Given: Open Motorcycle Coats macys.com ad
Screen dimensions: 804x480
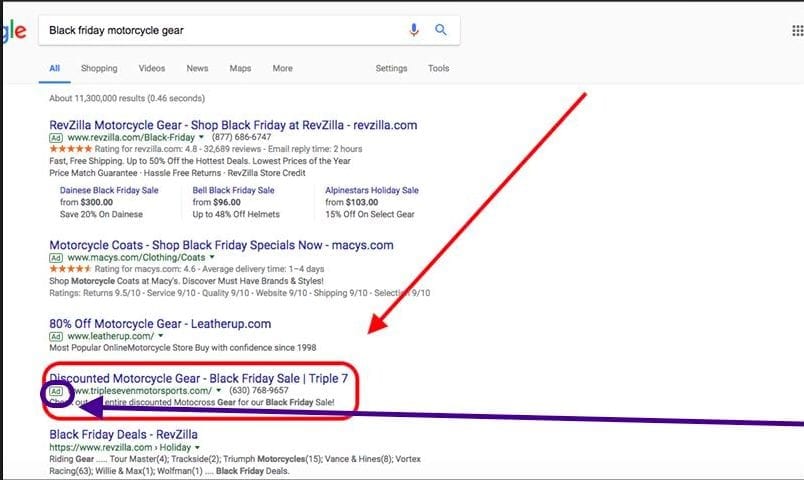Looking at the screenshot, I should [x=222, y=245].
